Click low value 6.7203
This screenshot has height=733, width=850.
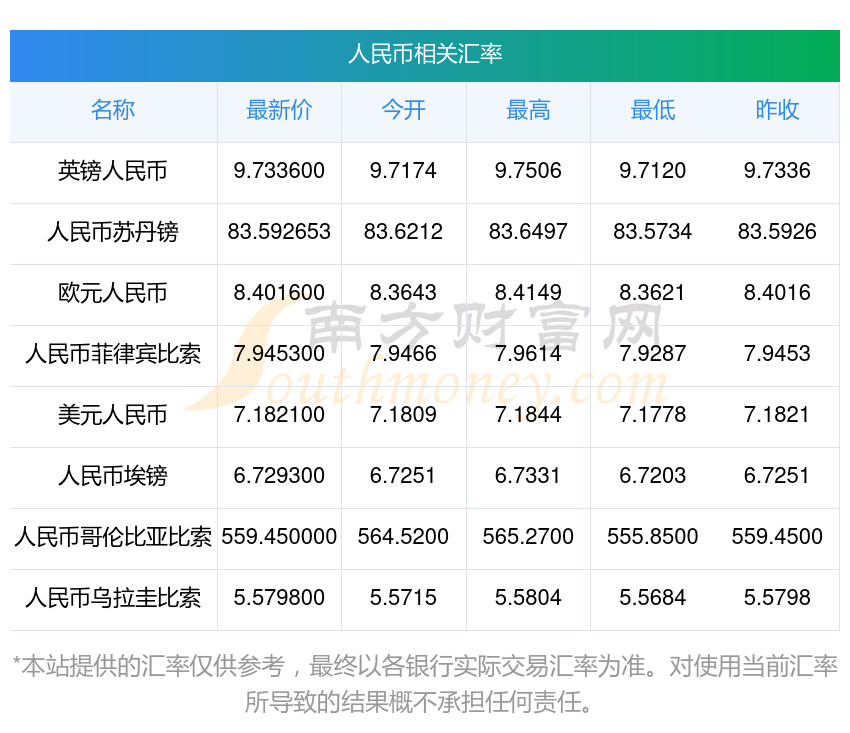[653, 476]
